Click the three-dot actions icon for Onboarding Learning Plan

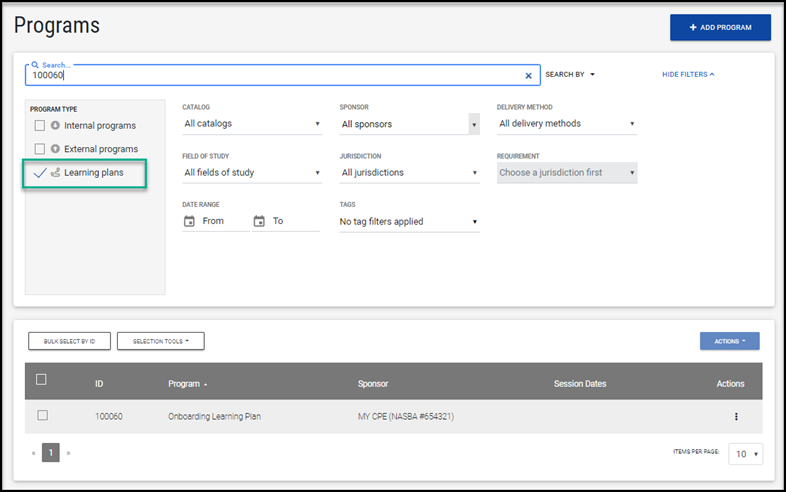(736, 416)
